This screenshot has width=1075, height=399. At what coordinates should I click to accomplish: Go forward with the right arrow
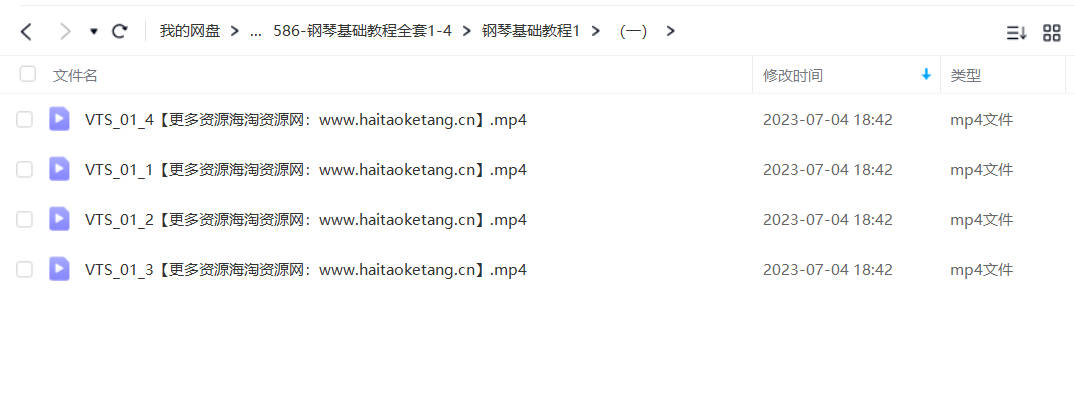66,31
